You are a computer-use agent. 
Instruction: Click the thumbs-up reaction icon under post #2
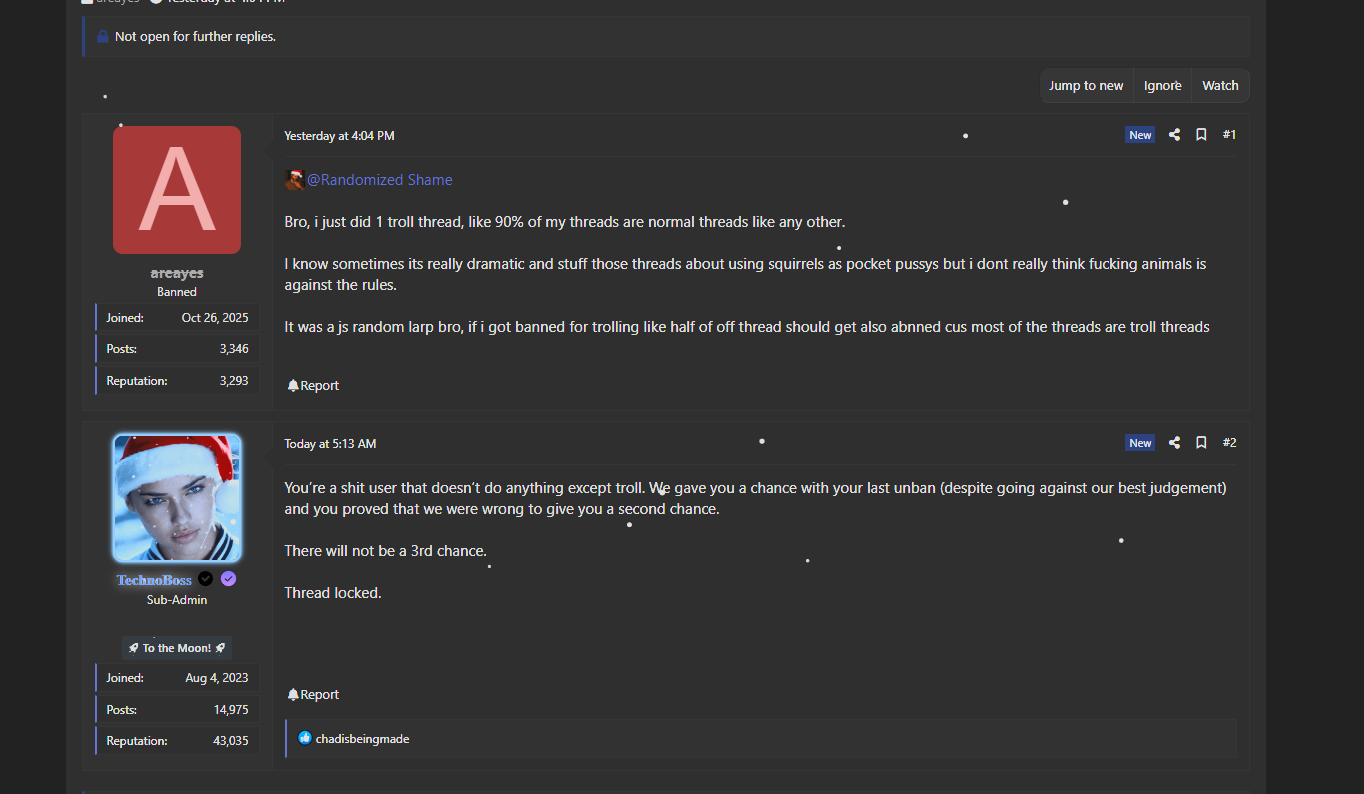click(305, 739)
